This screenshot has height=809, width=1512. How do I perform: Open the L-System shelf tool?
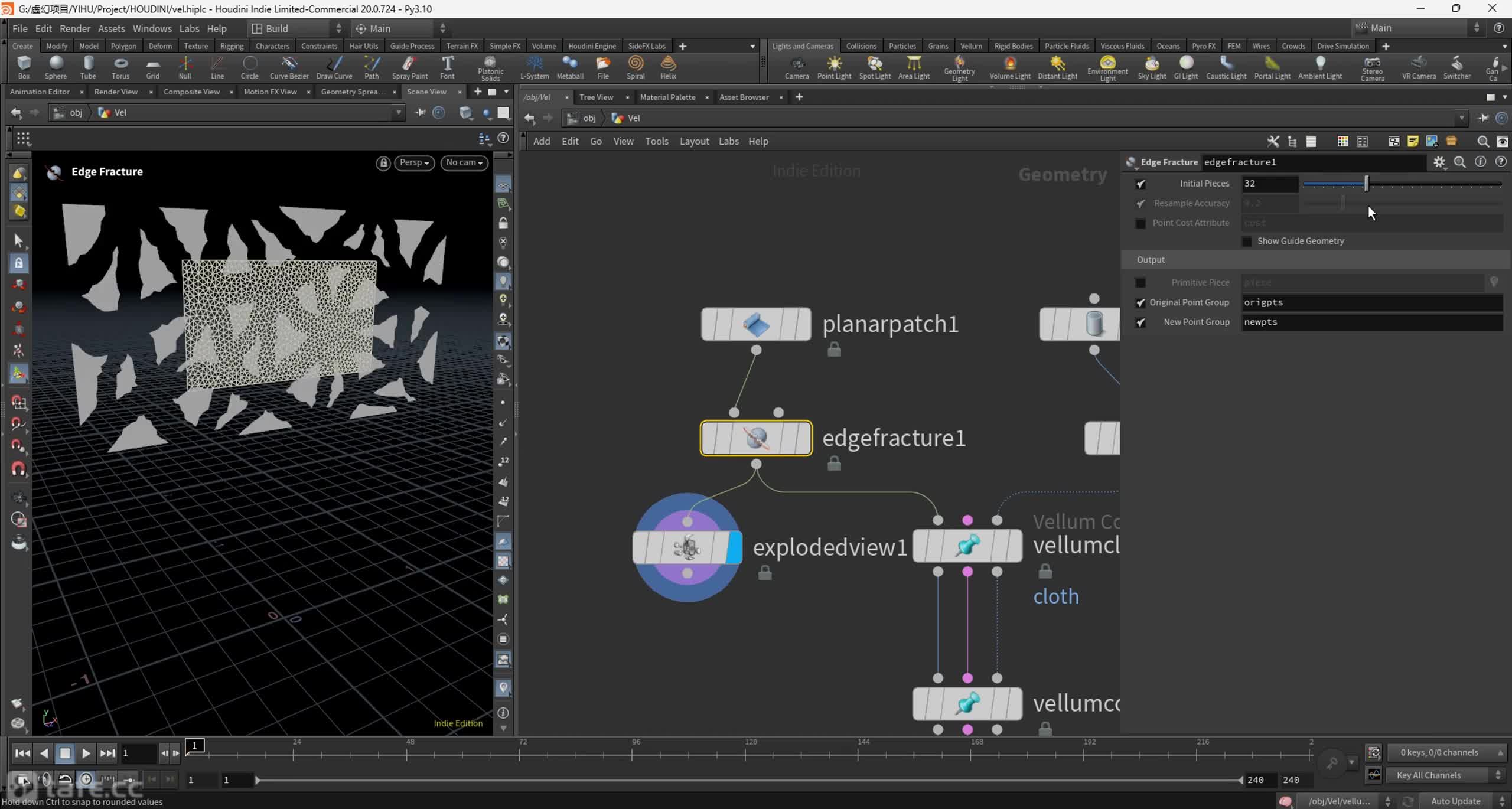(535, 67)
